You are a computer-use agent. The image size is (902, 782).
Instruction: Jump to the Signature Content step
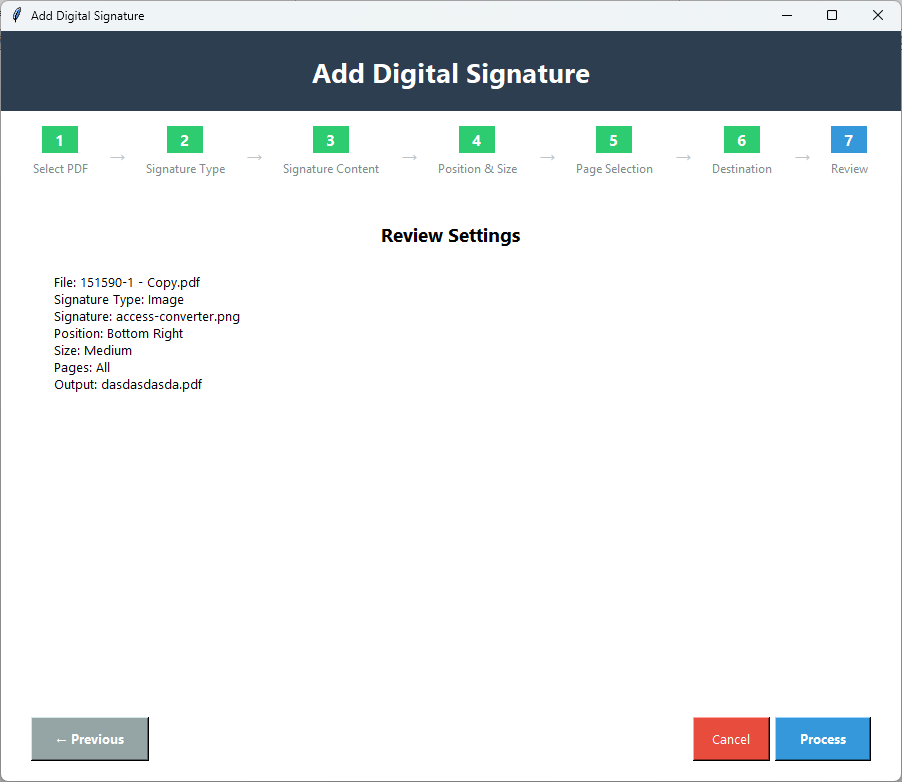pyautogui.click(x=330, y=168)
